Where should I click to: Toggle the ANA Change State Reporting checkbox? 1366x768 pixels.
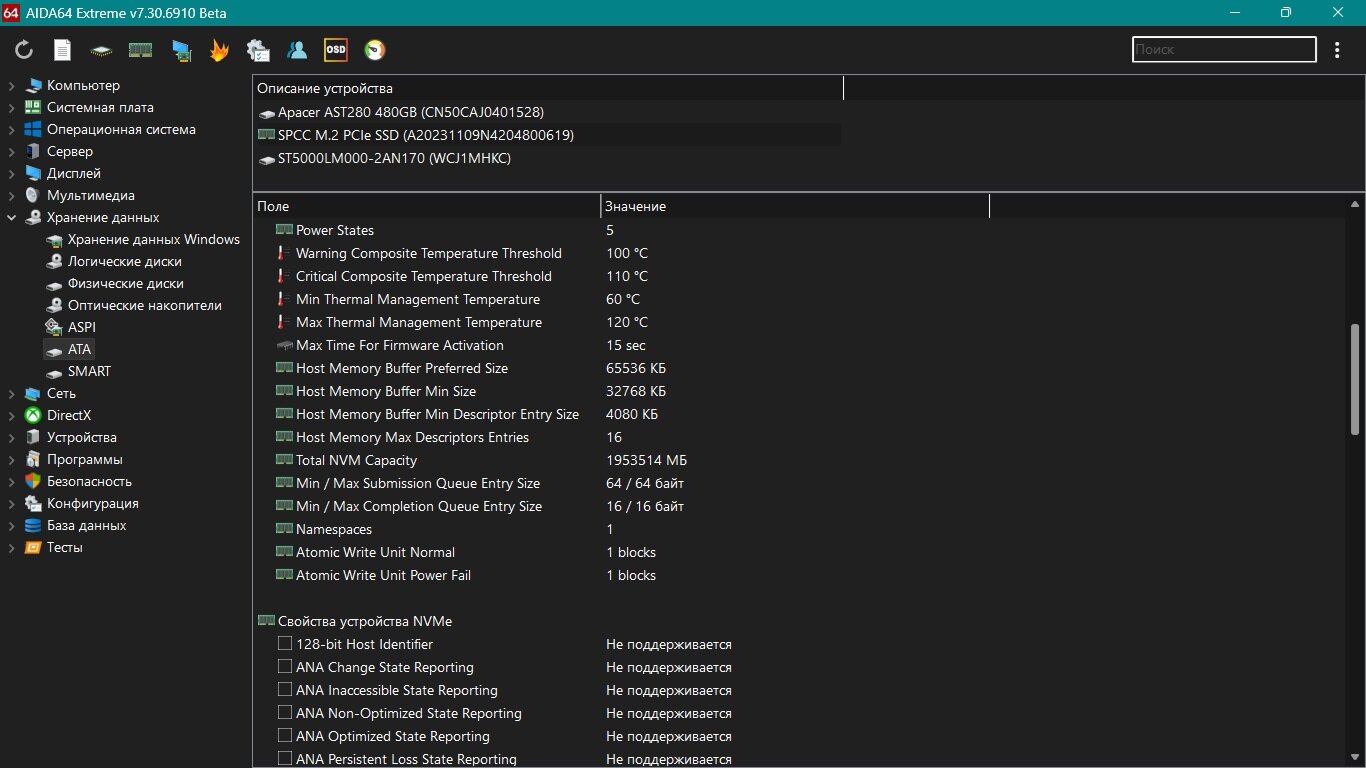[x=285, y=667]
